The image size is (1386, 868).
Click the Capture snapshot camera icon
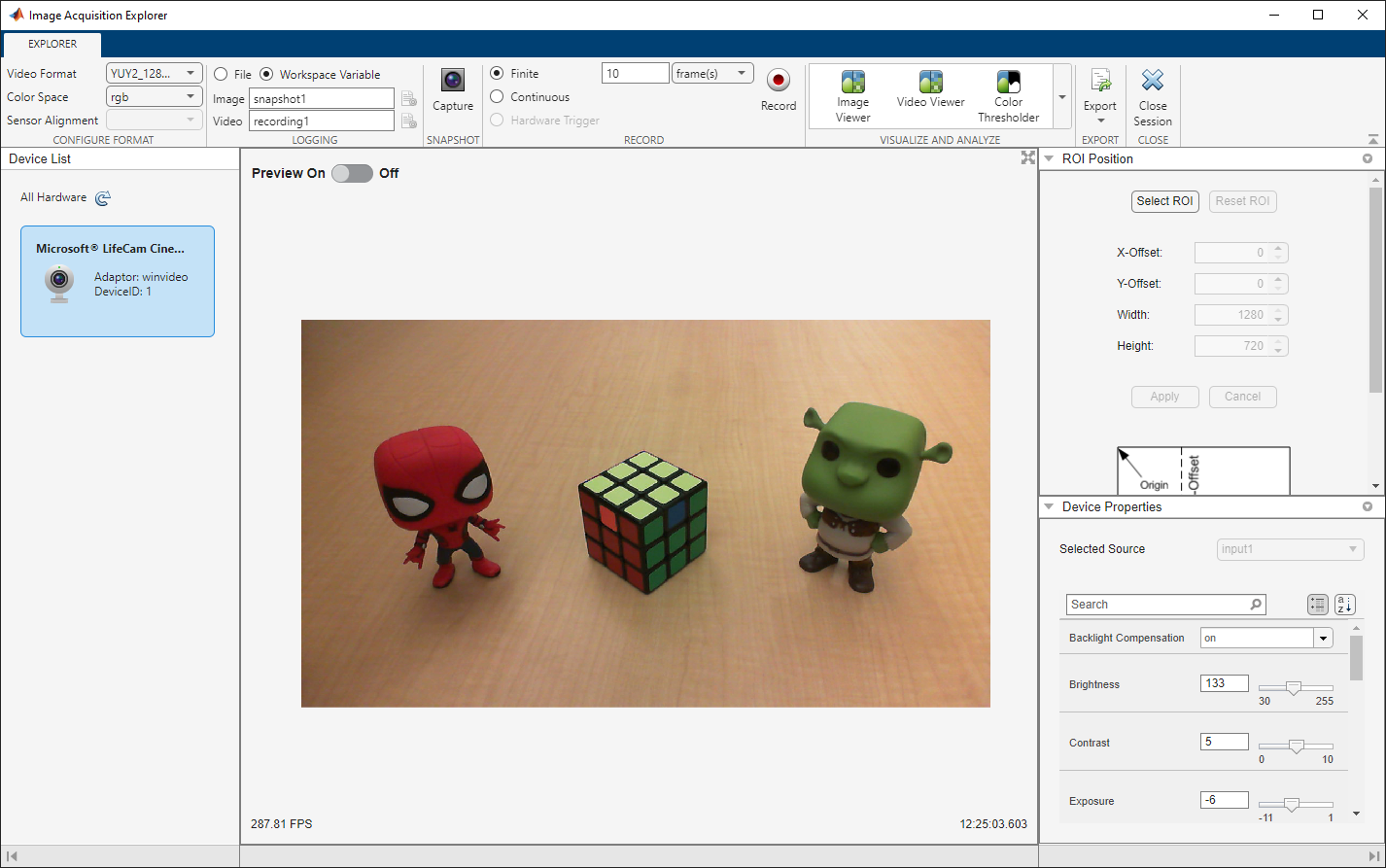pyautogui.click(x=453, y=82)
